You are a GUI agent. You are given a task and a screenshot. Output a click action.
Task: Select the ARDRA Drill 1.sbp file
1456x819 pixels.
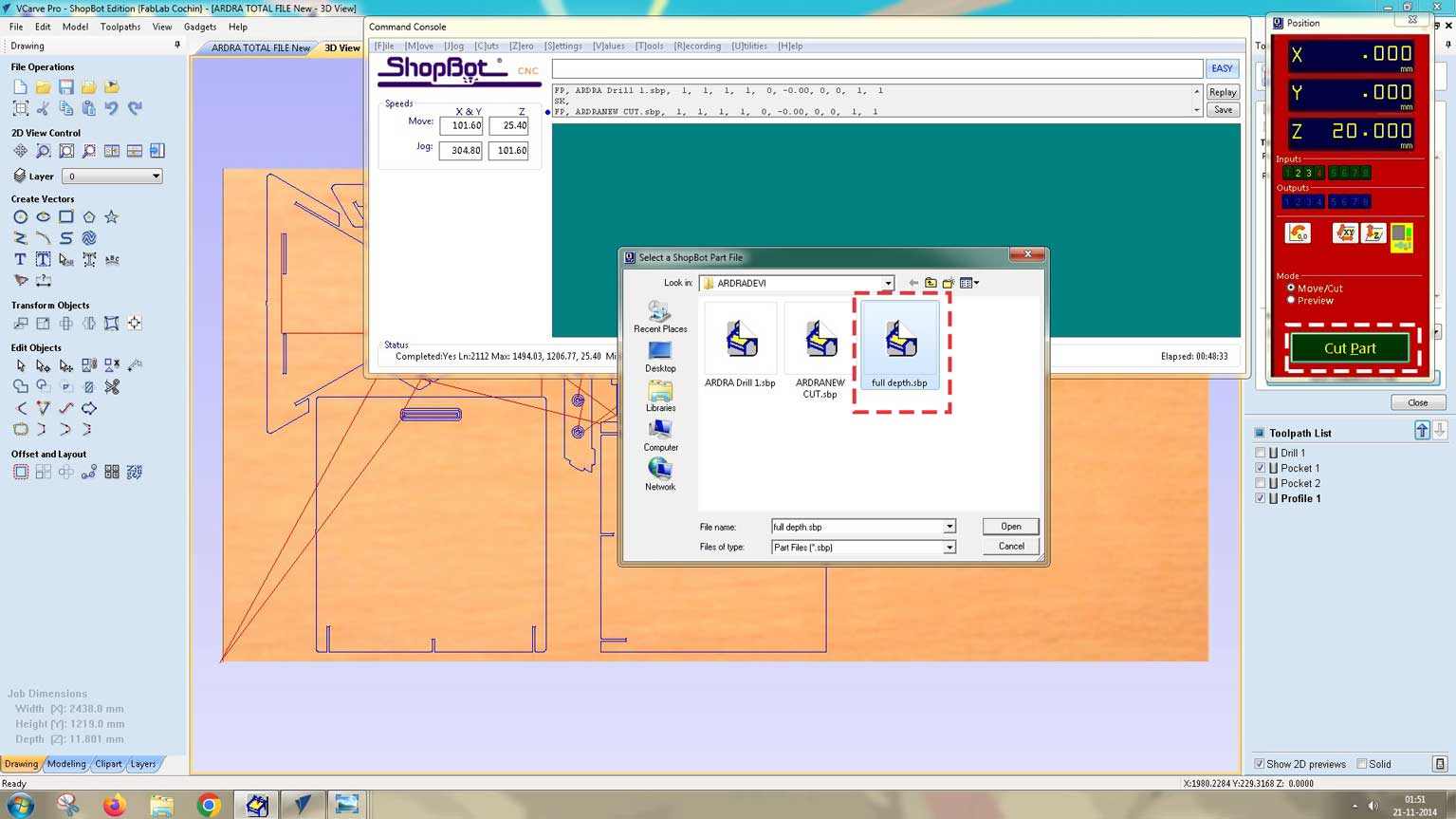(740, 345)
